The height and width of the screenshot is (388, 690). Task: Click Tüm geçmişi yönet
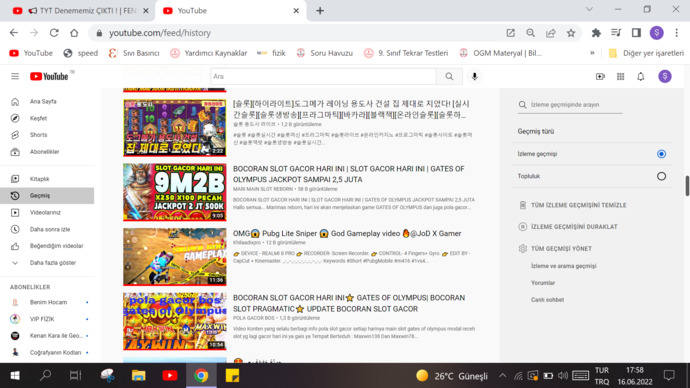[x=555, y=249]
